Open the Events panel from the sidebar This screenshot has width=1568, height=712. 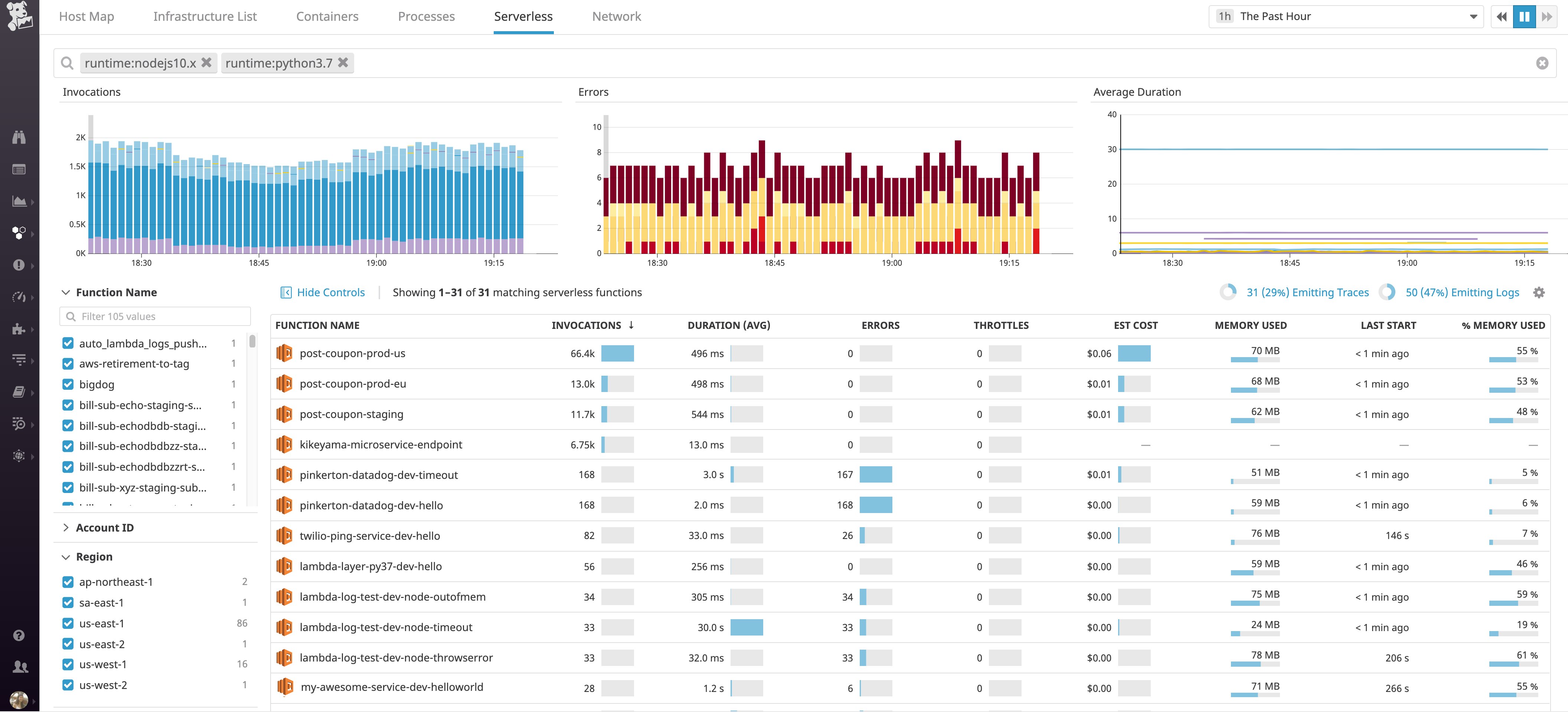click(x=19, y=169)
